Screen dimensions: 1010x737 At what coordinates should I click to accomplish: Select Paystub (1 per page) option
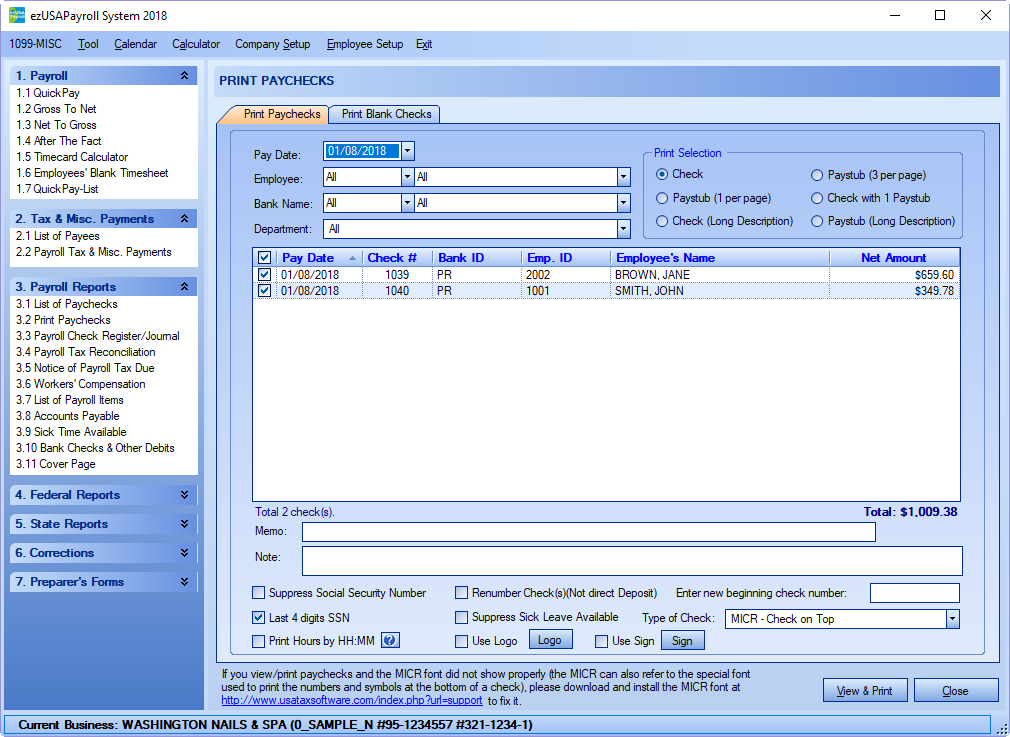pos(662,198)
